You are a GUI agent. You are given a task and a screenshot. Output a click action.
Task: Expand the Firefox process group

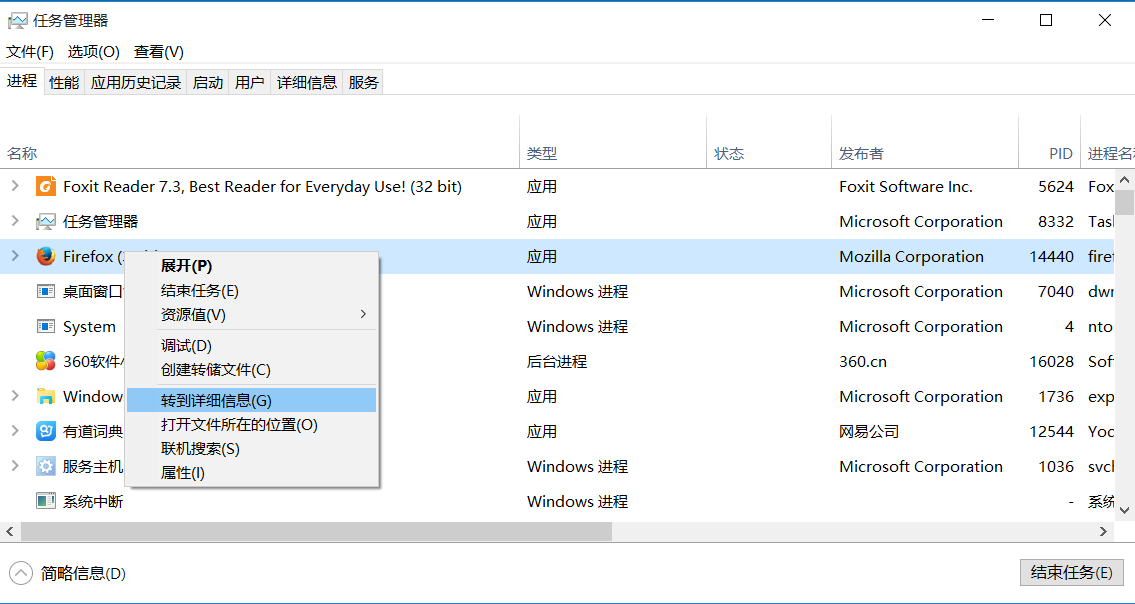(14, 256)
